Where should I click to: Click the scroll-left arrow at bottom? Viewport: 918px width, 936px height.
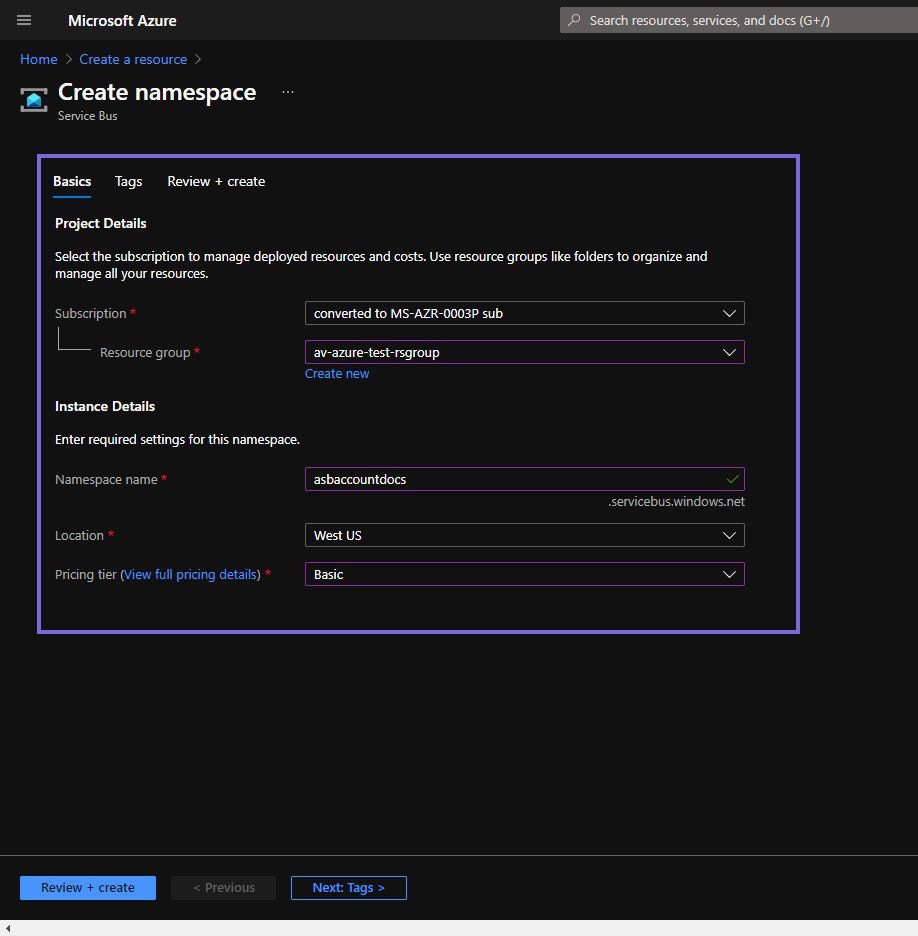pyautogui.click(x=8, y=928)
